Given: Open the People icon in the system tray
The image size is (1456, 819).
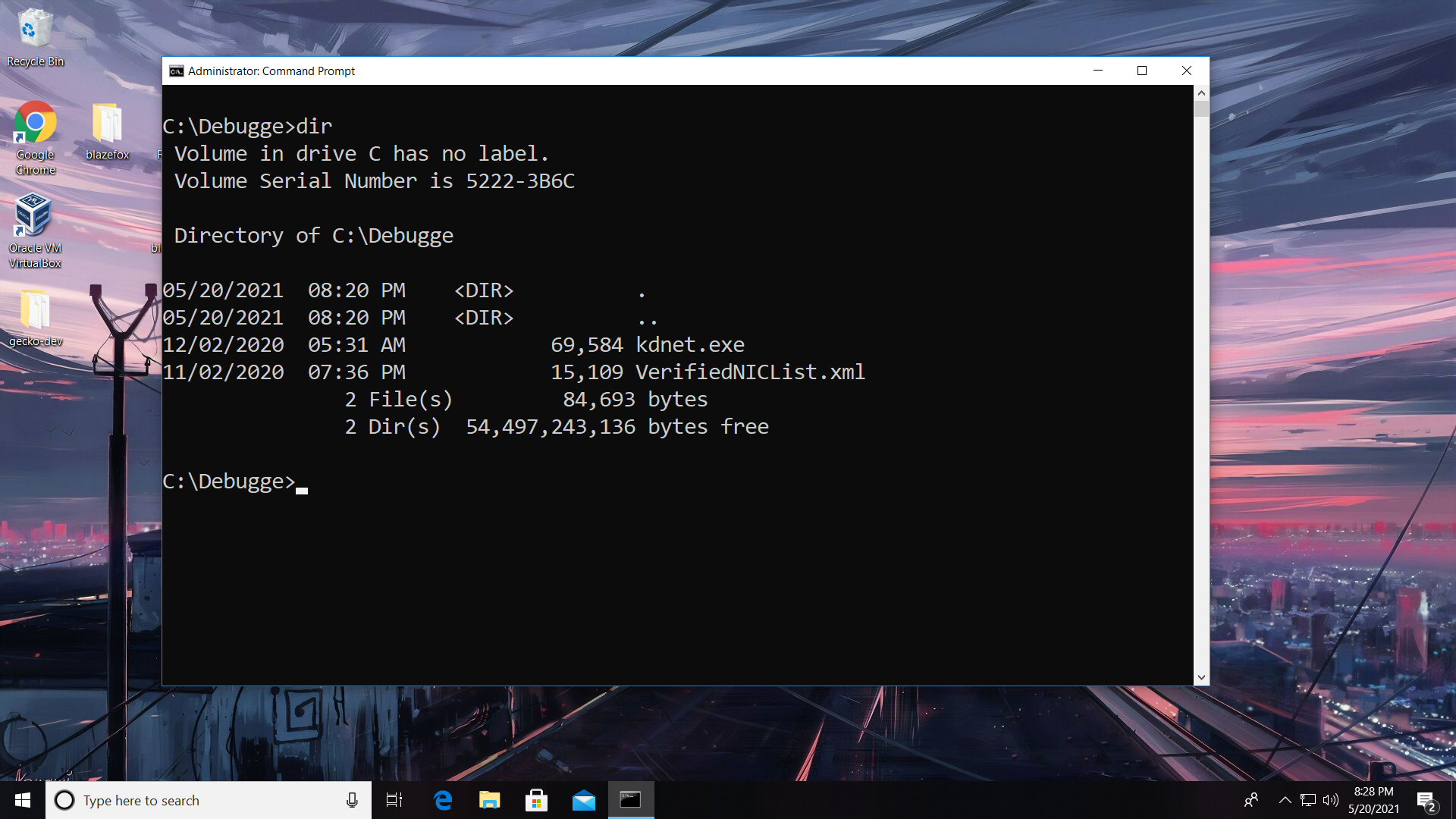Looking at the screenshot, I should click(x=1251, y=800).
